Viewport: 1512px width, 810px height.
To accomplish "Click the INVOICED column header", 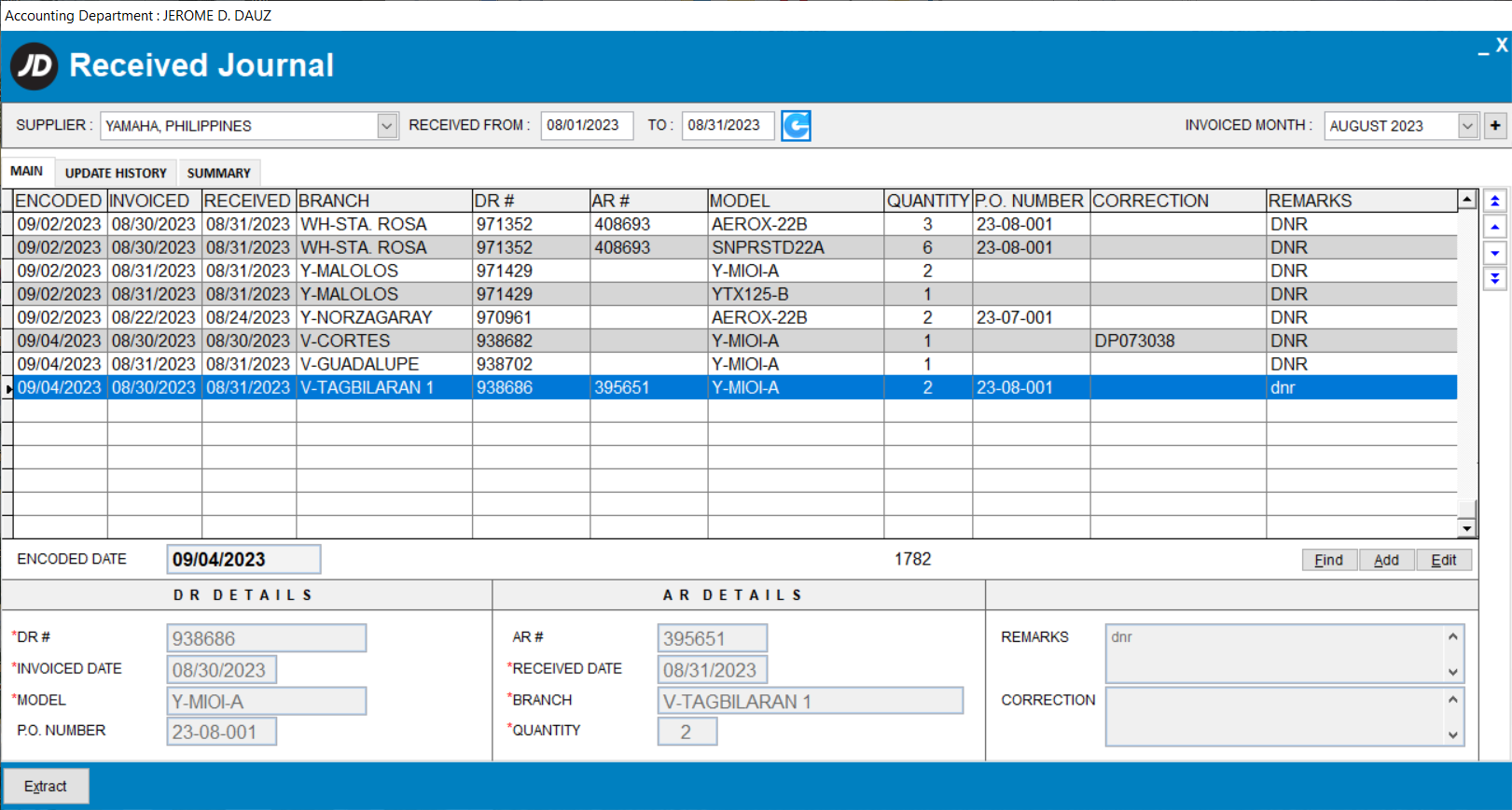I will point(155,201).
